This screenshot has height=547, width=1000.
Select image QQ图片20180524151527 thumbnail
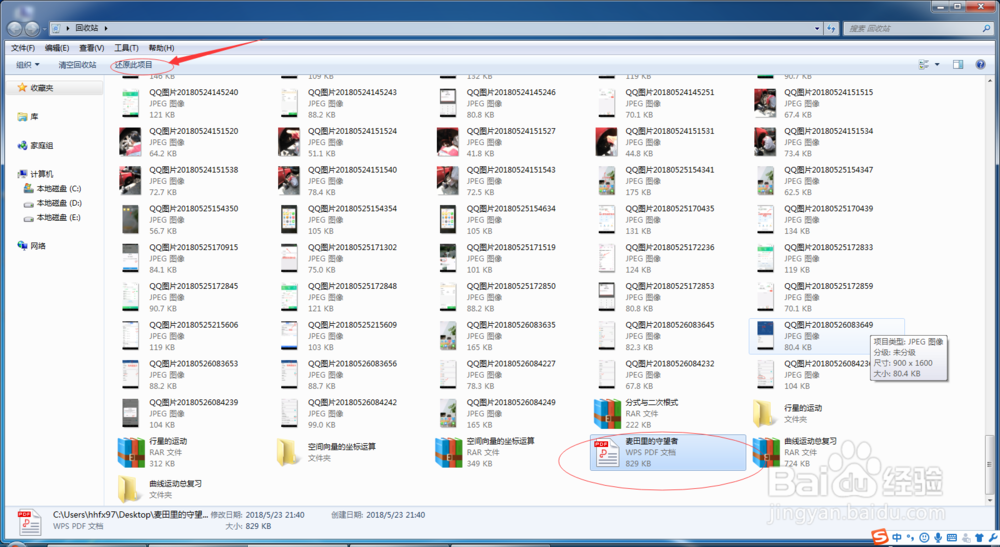(x=448, y=142)
